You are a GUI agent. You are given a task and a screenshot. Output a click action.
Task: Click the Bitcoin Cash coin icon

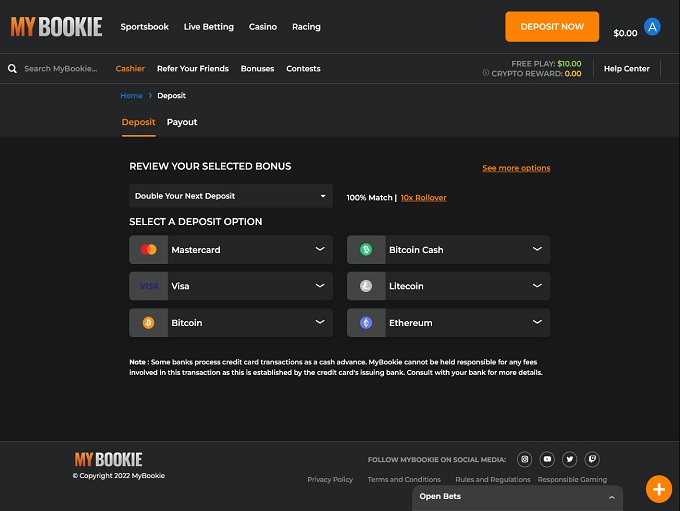[366, 249]
